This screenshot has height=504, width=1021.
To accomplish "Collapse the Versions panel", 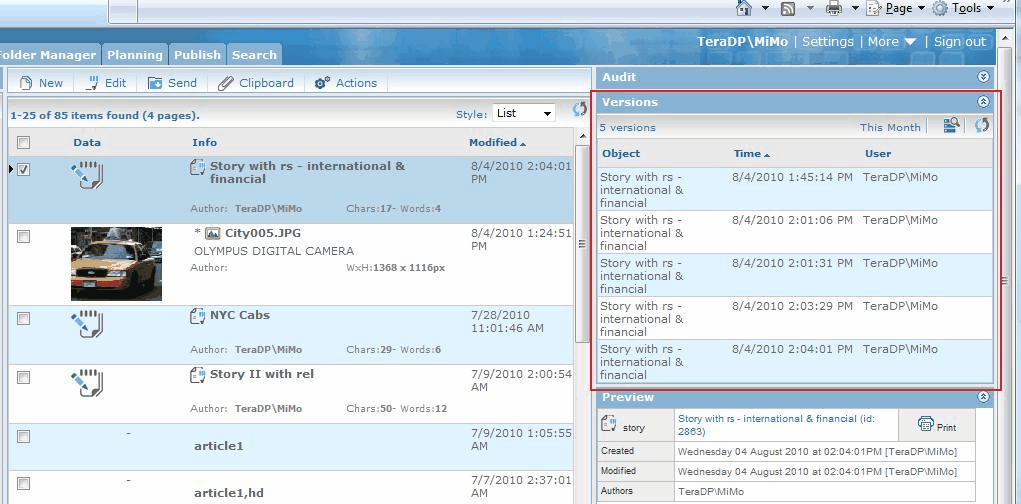I will [x=983, y=102].
